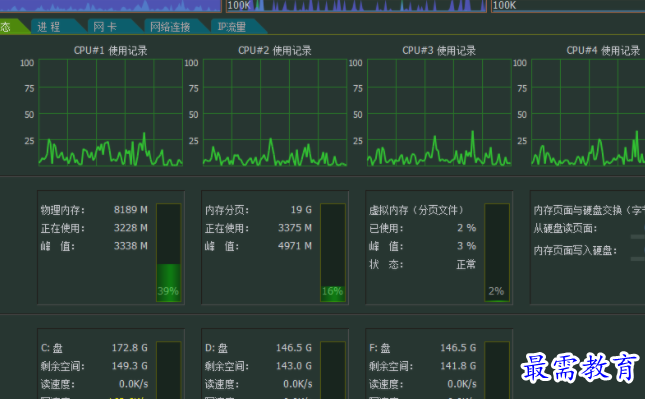Image resolution: width=645 pixels, height=399 pixels.
Task: Click the 物理内存 value 8189 M
Action: point(131,210)
